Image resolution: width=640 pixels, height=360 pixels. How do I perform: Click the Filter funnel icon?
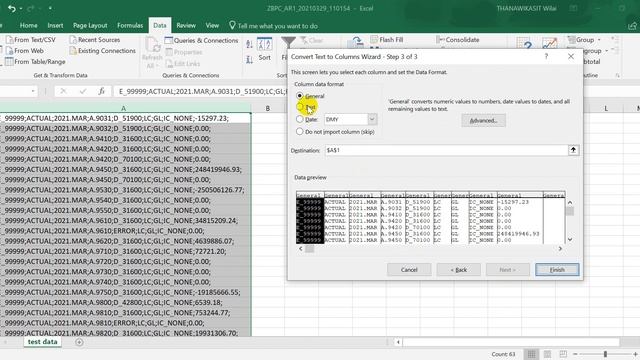(288, 42)
